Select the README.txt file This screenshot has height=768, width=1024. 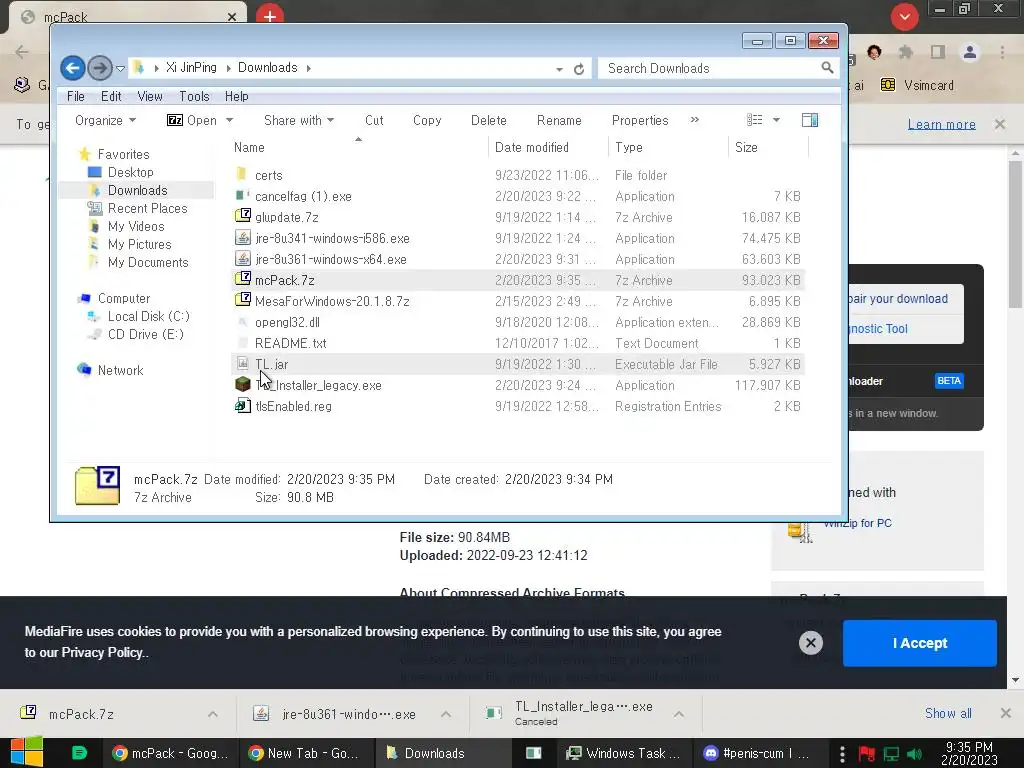pyautogui.click(x=291, y=343)
